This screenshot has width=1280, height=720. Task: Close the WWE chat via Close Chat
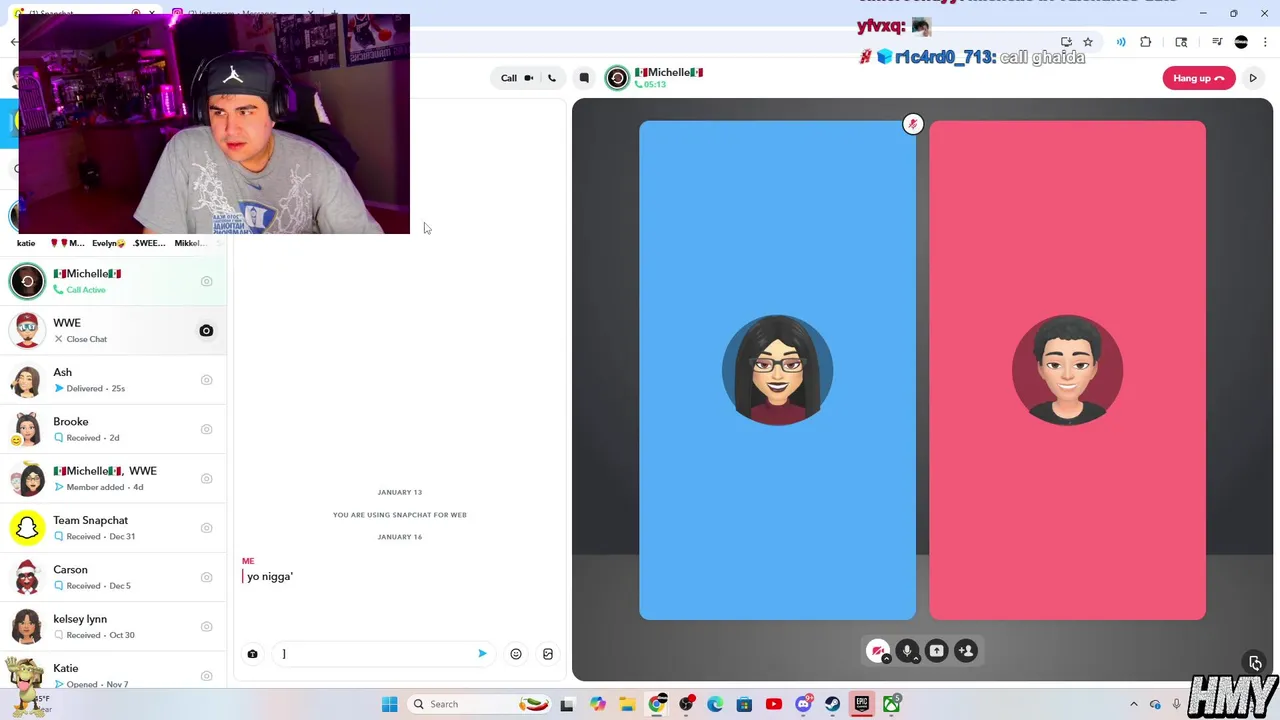coord(80,339)
